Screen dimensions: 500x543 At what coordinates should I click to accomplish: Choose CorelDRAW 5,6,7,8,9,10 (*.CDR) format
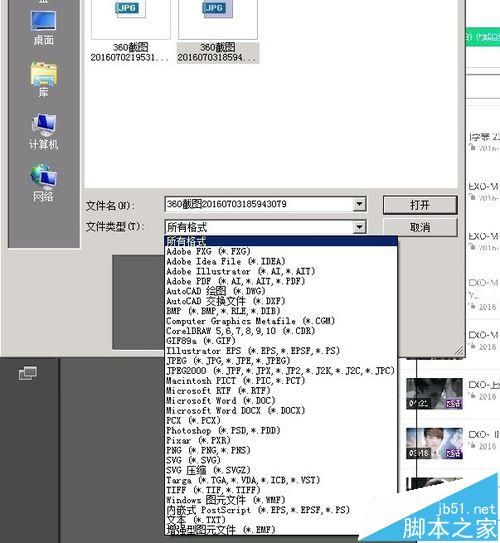pos(281,331)
